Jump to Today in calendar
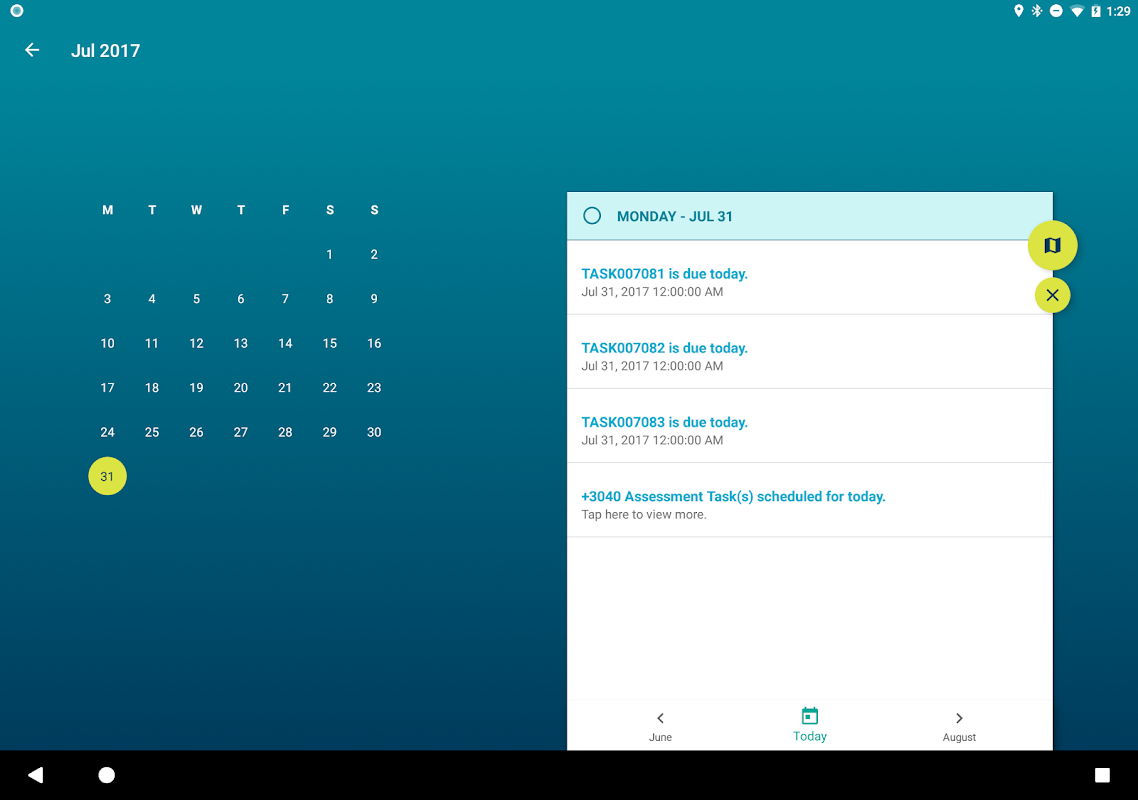The image size is (1138, 800). point(809,725)
